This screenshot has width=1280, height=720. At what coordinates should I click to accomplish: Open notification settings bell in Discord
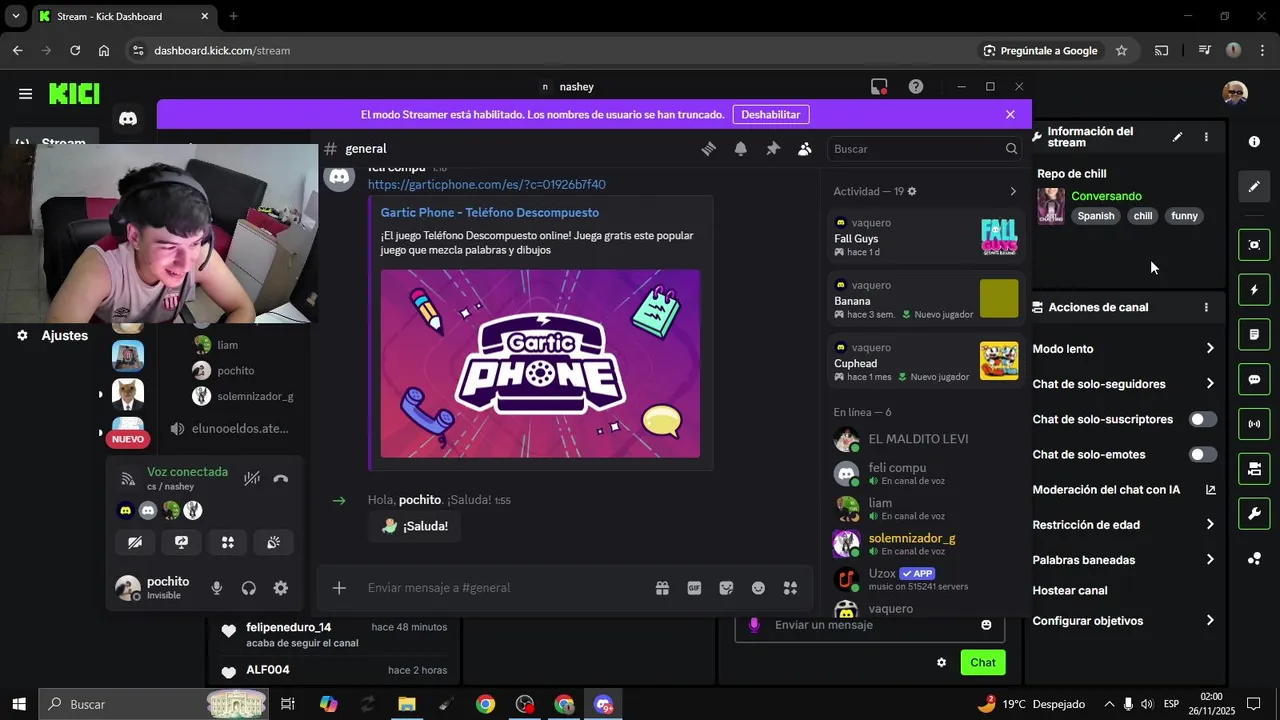[741, 149]
